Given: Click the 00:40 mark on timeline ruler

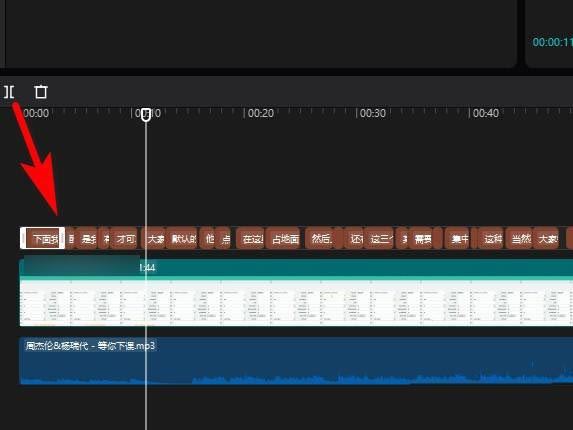Looking at the screenshot, I should click(x=486, y=113).
